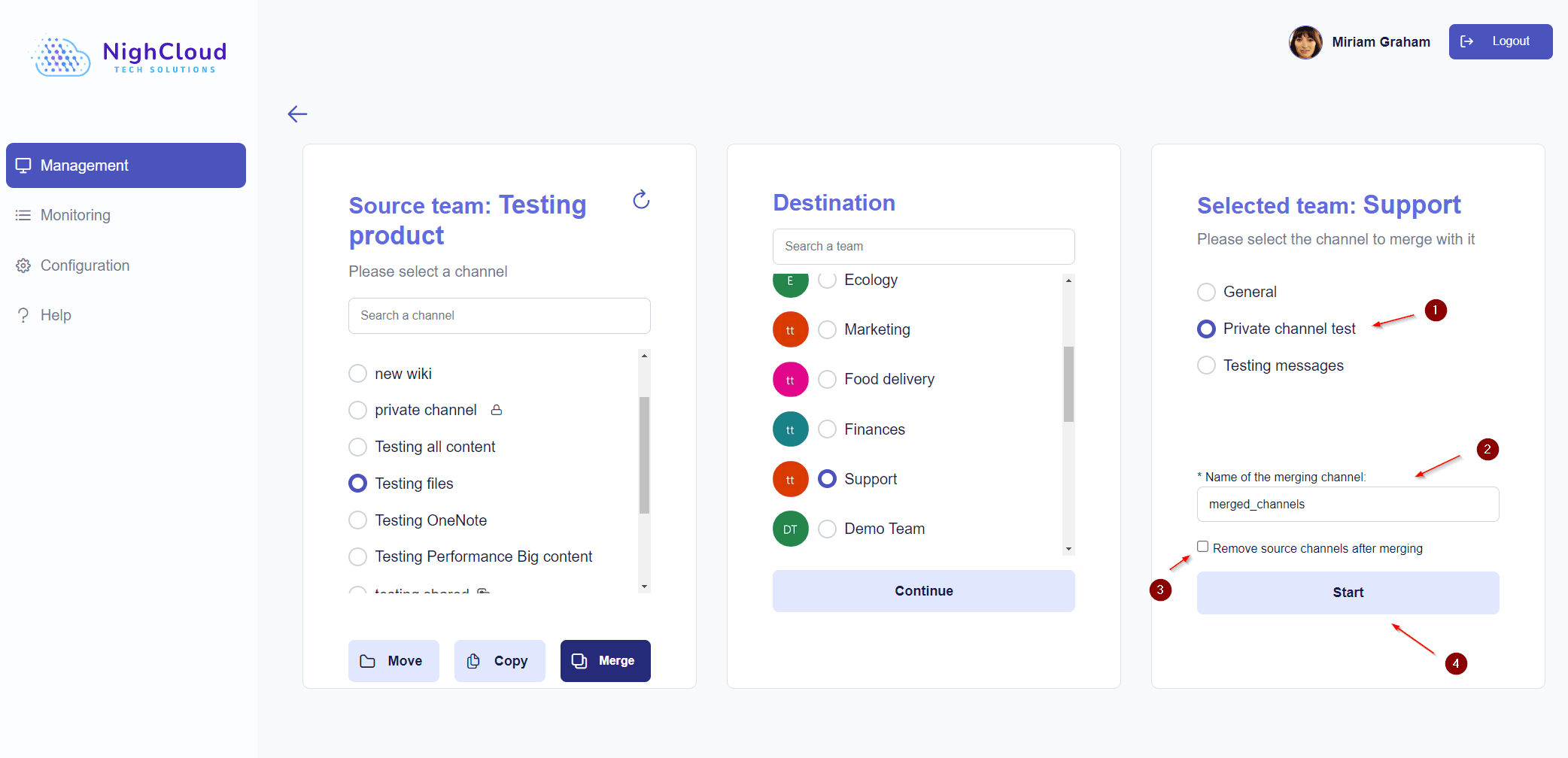Click the refresh source team icon

(x=641, y=200)
